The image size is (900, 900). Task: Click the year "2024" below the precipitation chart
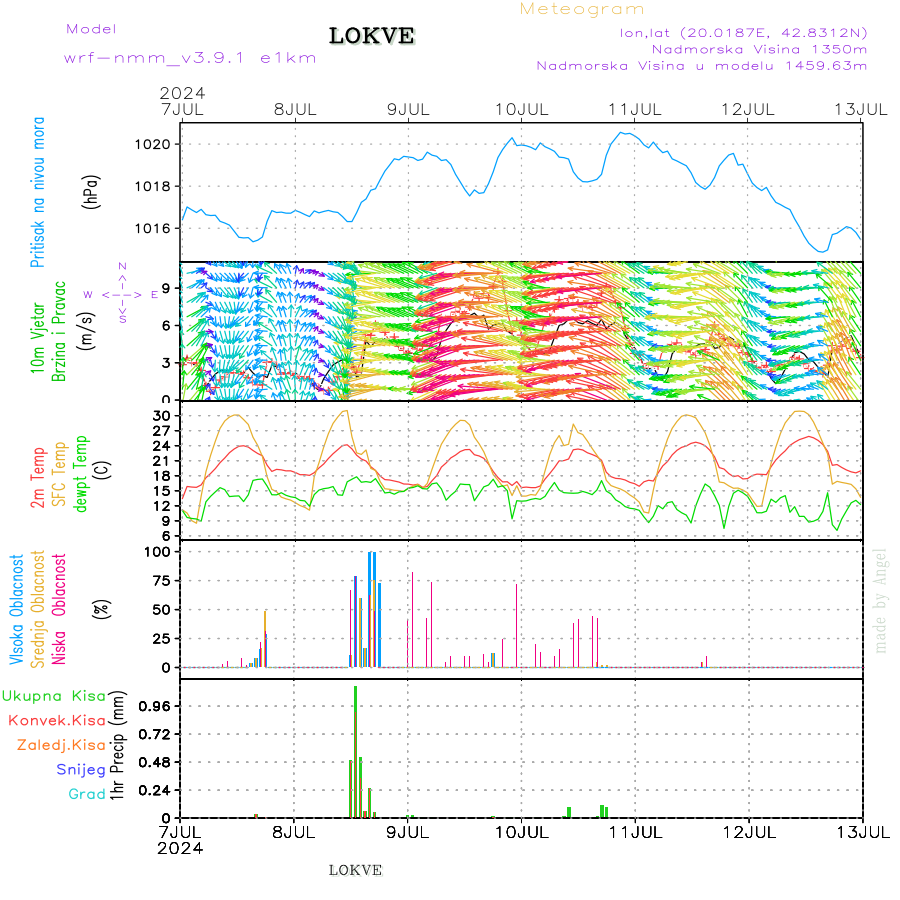180,848
